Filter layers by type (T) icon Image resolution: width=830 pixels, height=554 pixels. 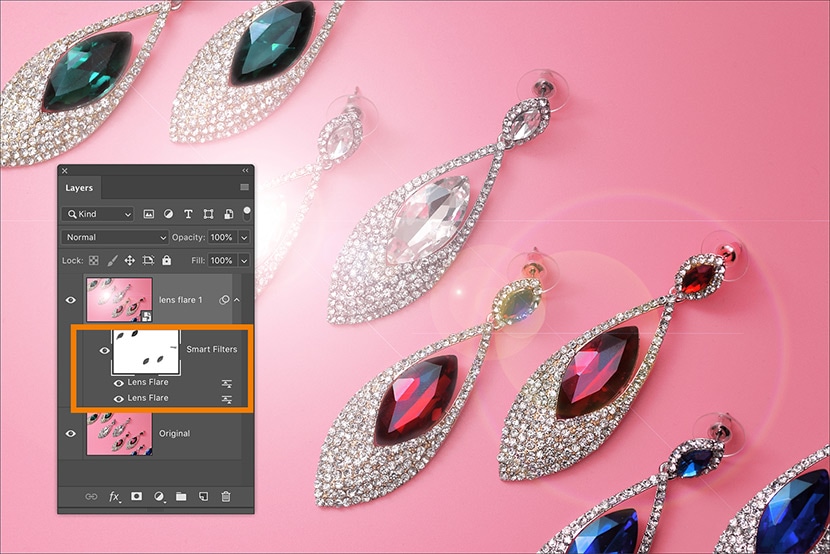(188, 214)
